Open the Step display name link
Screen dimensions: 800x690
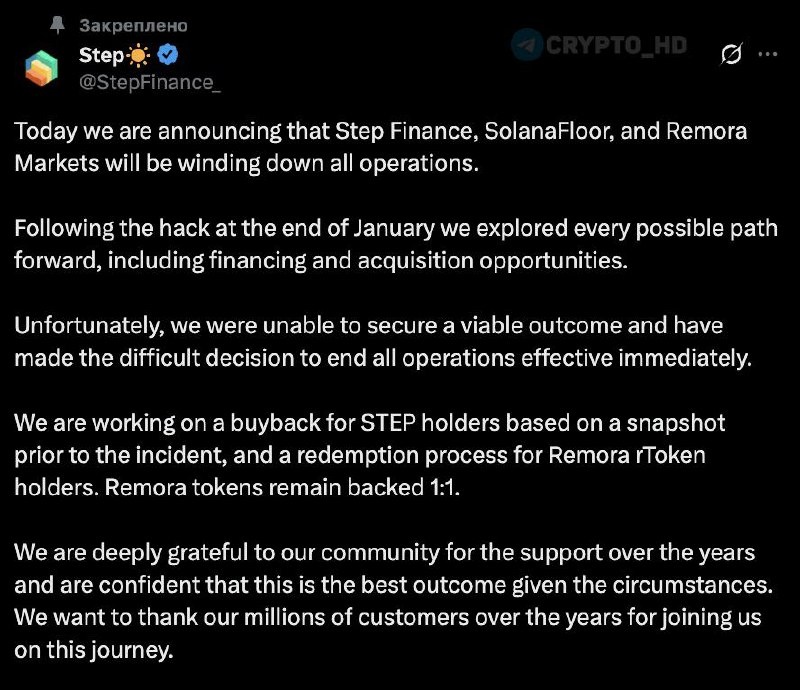[x=101, y=55]
